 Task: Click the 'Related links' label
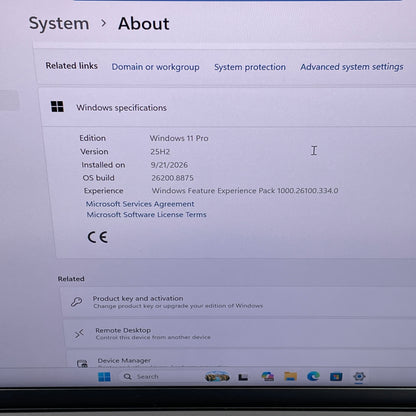click(72, 66)
